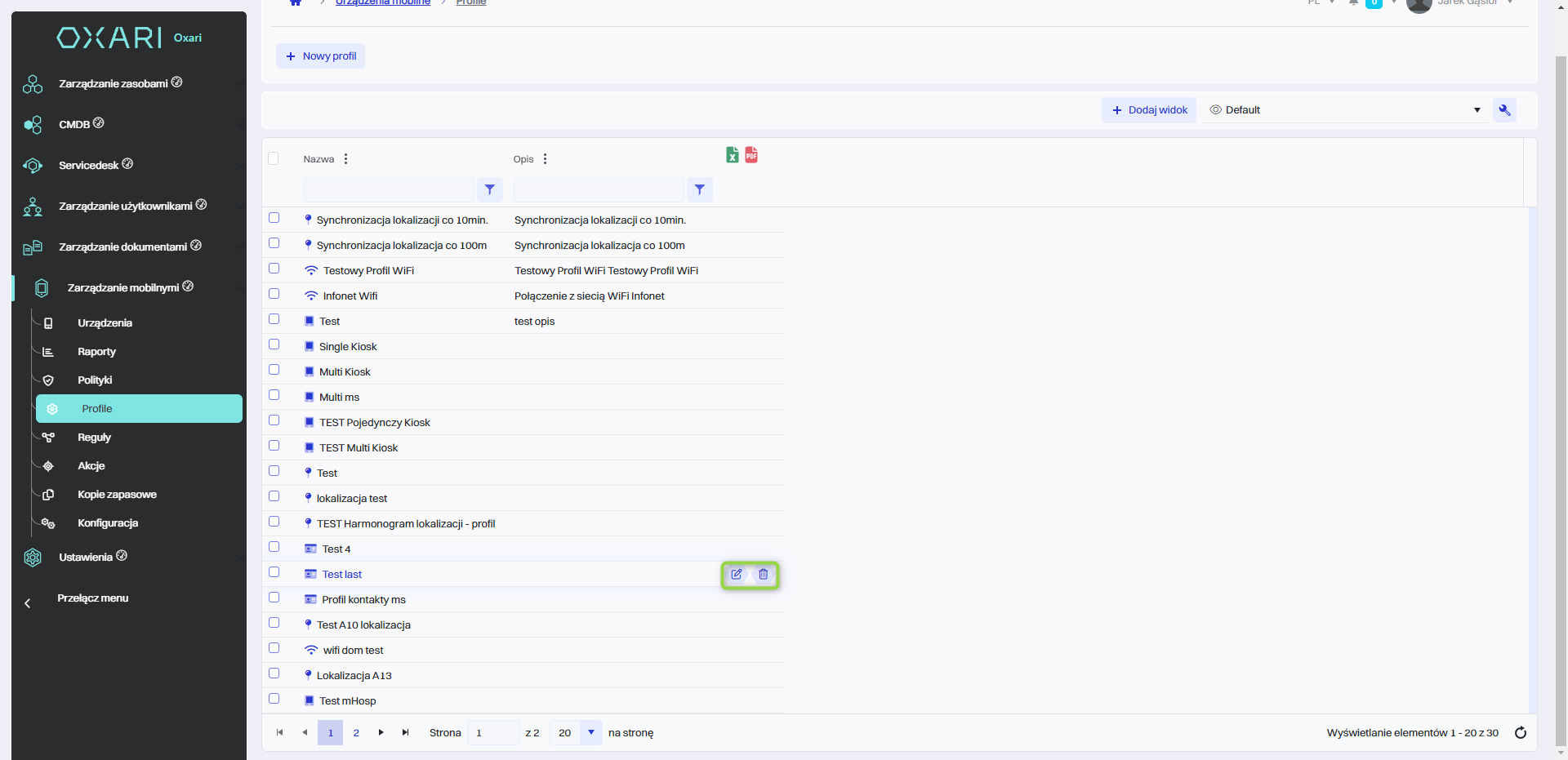
Task: Refresh the table with the reload icon
Action: 1521,733
